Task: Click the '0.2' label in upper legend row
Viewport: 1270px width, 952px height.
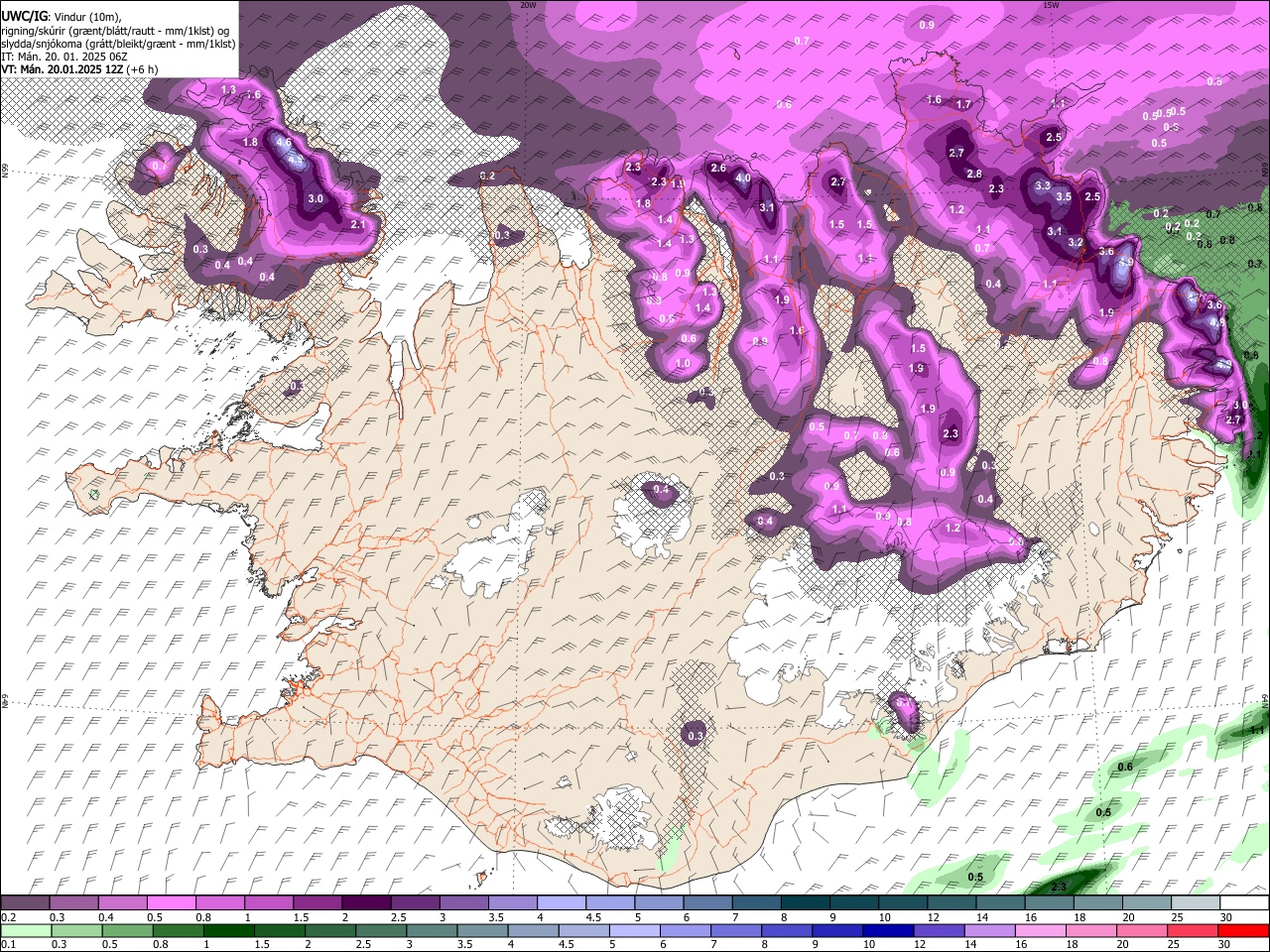Action: coord(9,917)
